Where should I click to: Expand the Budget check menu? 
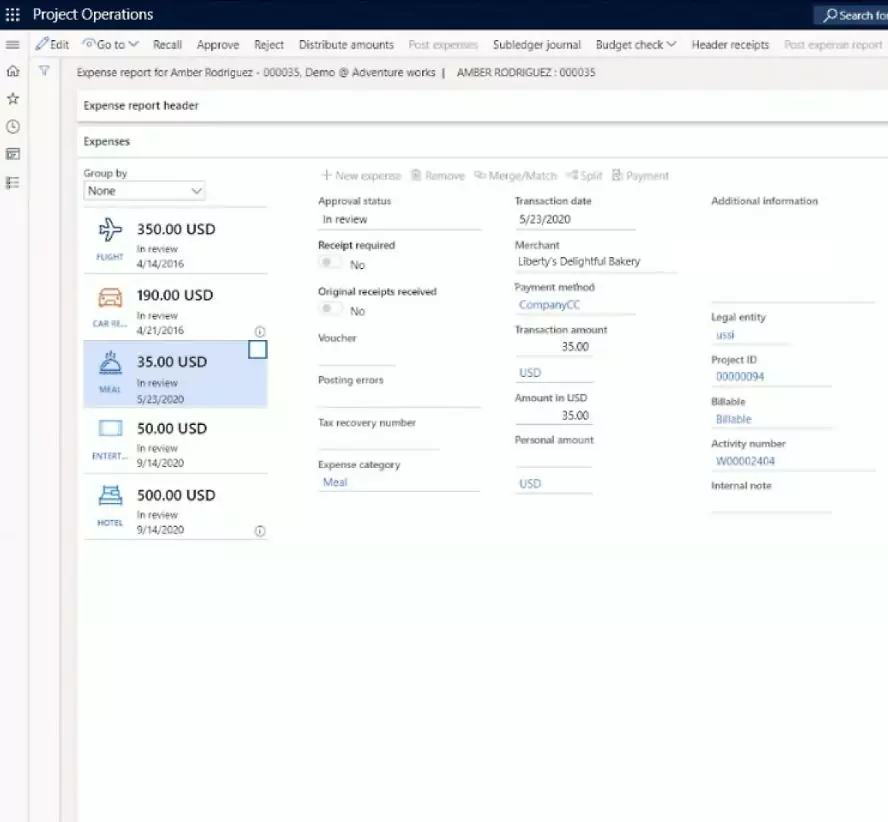[636, 45]
